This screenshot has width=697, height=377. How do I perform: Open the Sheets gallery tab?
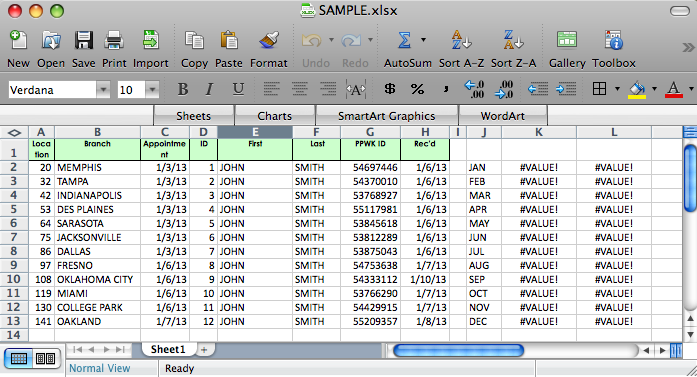(x=193, y=116)
